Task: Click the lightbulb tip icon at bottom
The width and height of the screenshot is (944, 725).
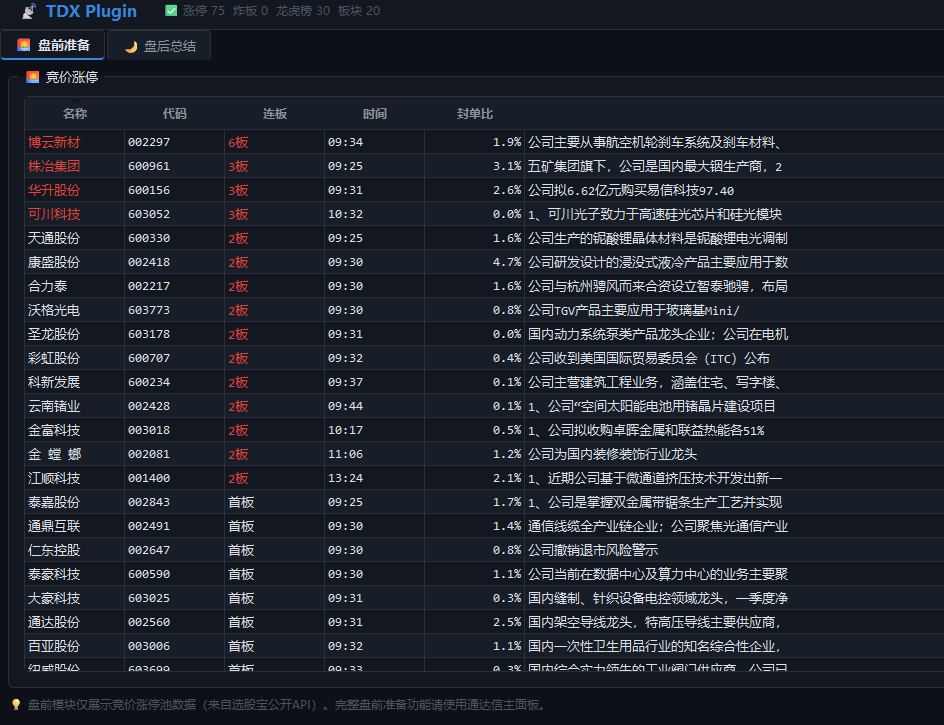Action: pos(16,705)
